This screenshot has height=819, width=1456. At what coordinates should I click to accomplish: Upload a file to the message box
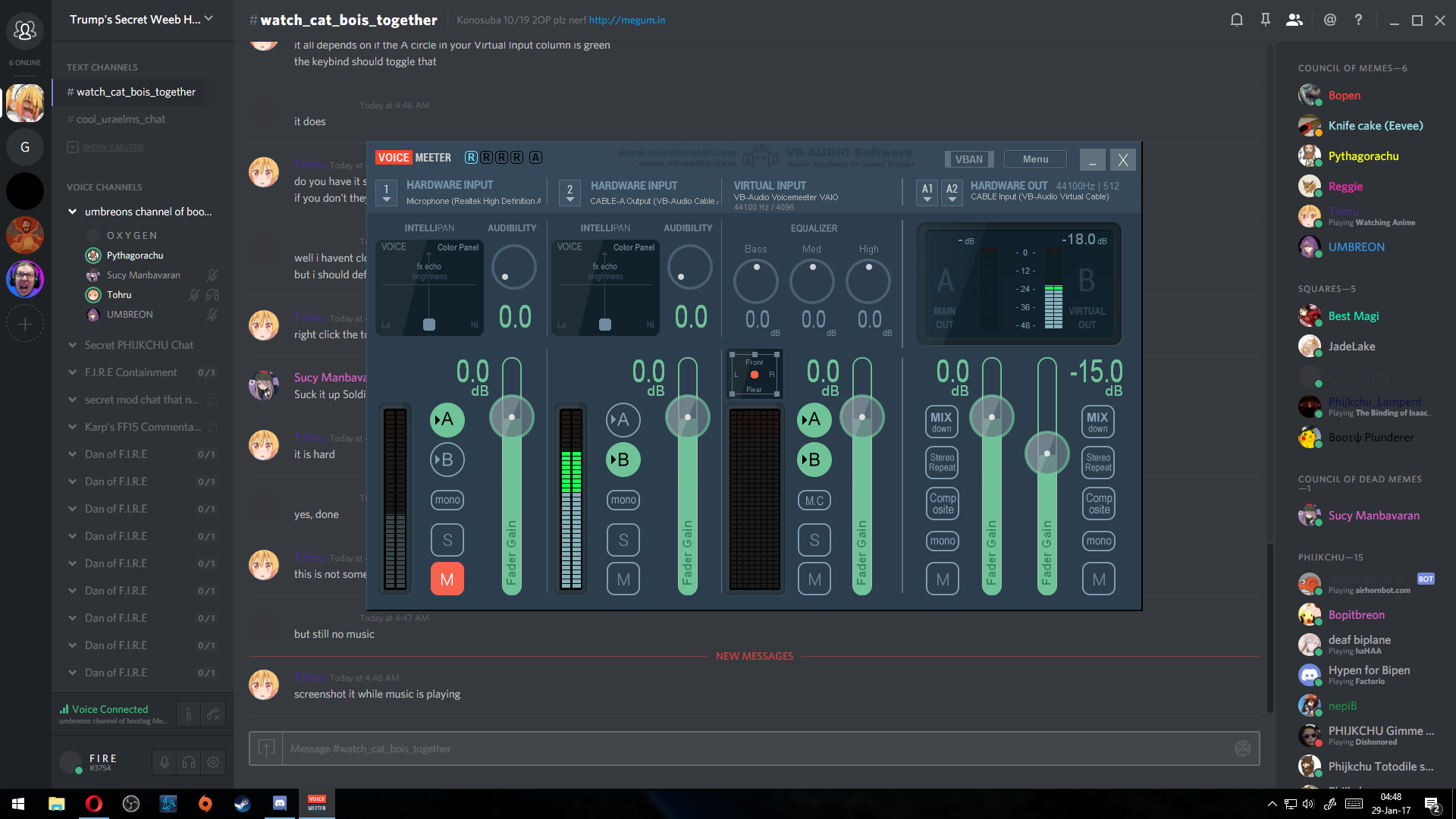tap(266, 748)
